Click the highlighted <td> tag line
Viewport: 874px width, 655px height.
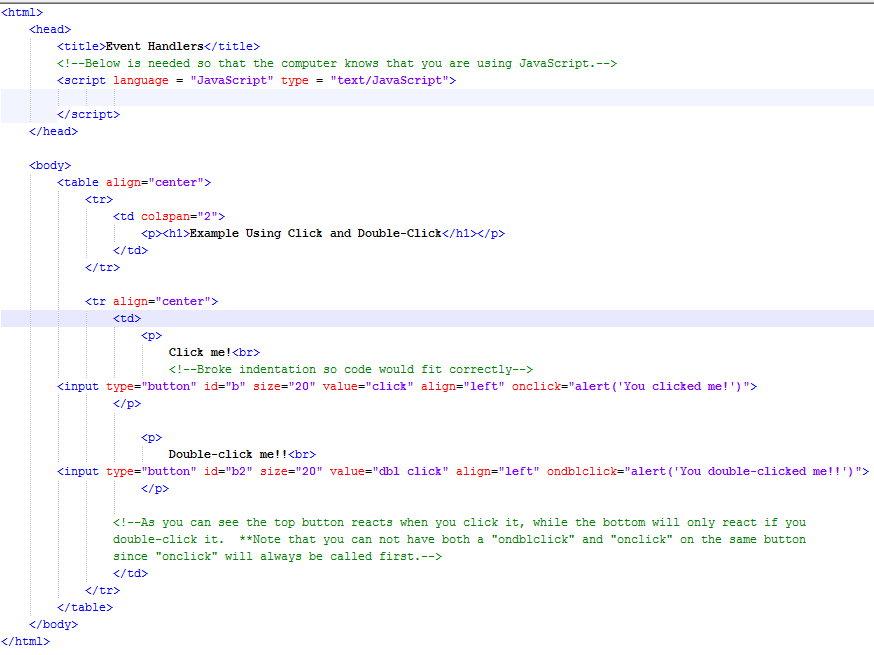437,318
